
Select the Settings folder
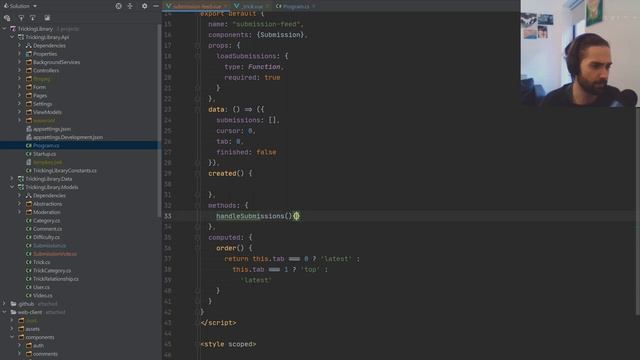tap(42, 104)
